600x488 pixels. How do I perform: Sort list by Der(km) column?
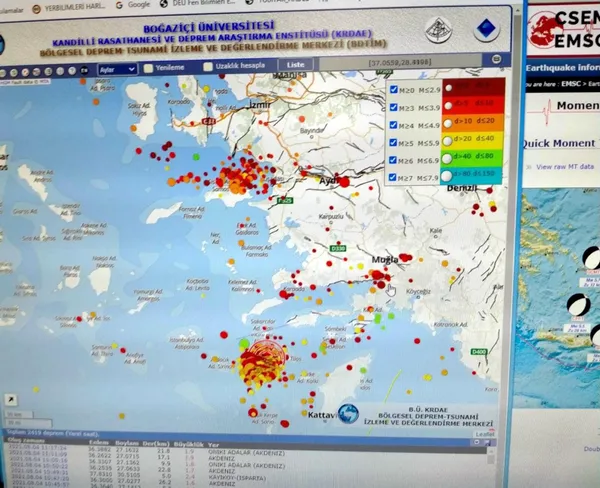pos(156,444)
